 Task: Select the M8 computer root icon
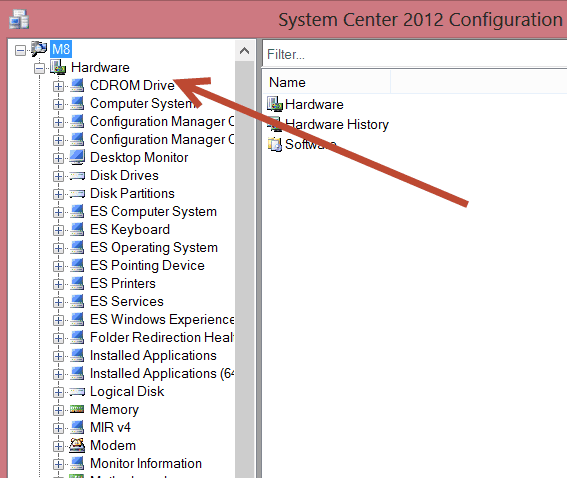coord(39,49)
